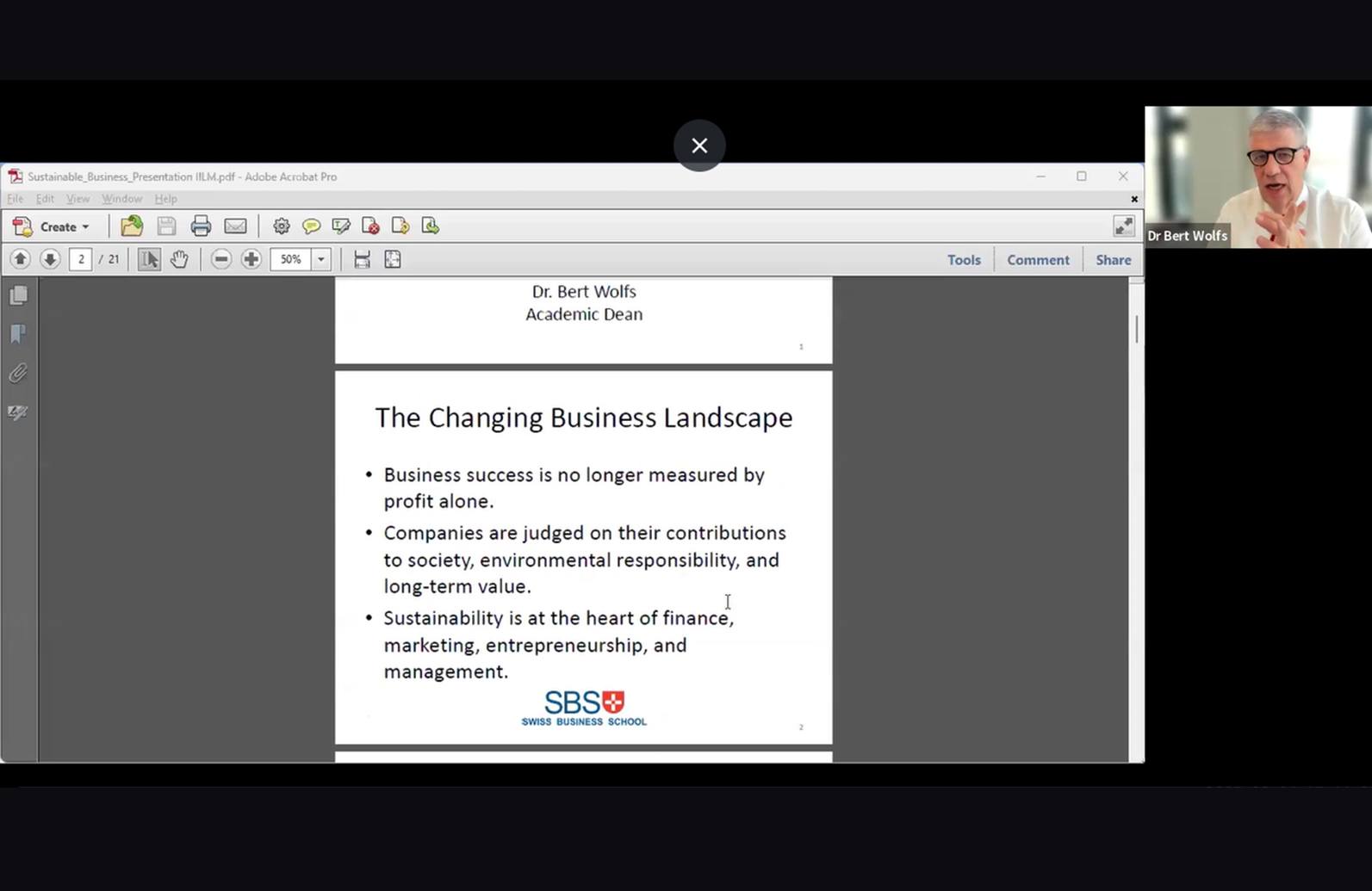Zoom out with the minus button
This screenshot has height=891, width=1372.
point(221,259)
